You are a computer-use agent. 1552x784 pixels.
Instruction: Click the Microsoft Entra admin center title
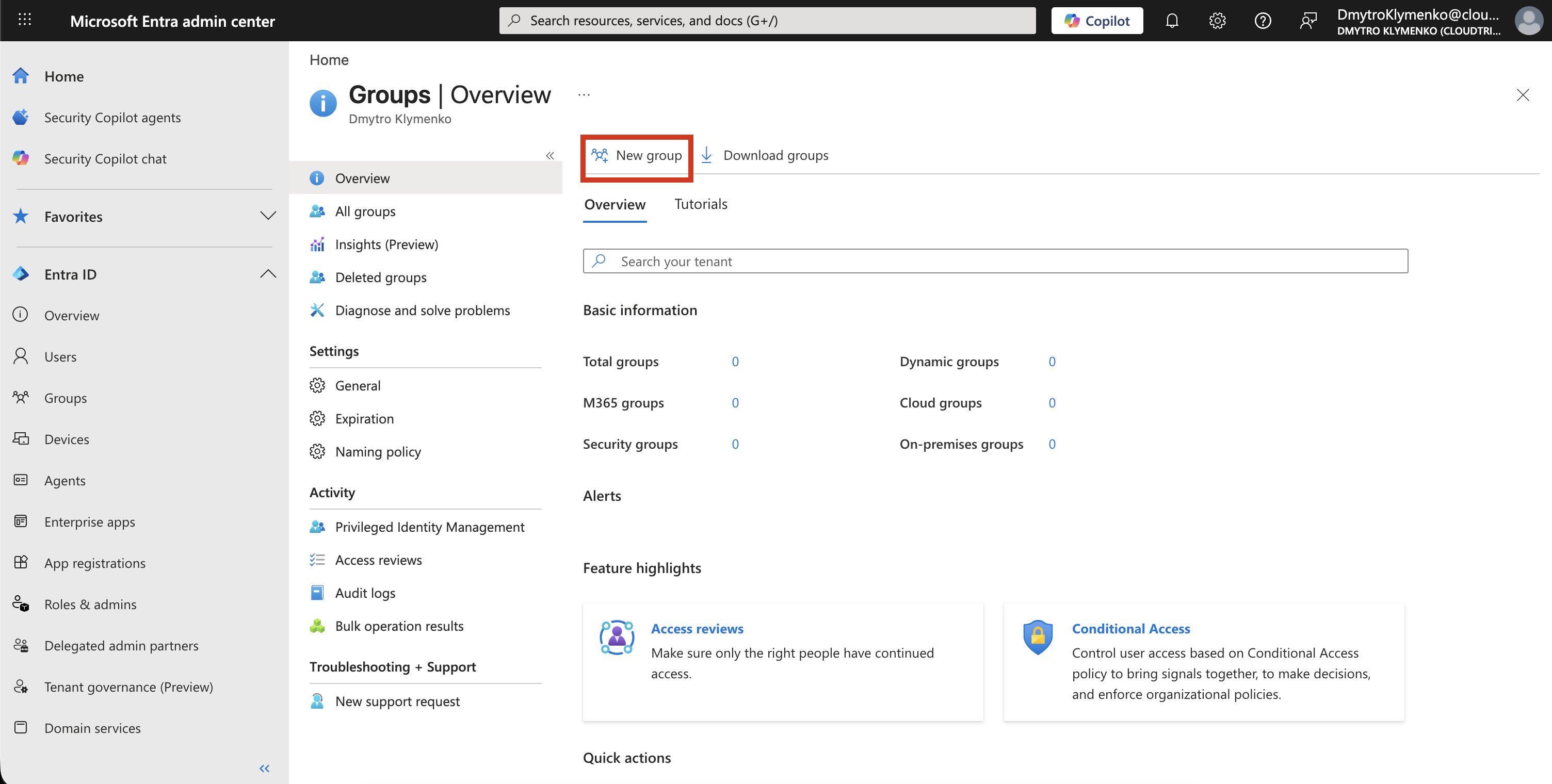(x=172, y=21)
